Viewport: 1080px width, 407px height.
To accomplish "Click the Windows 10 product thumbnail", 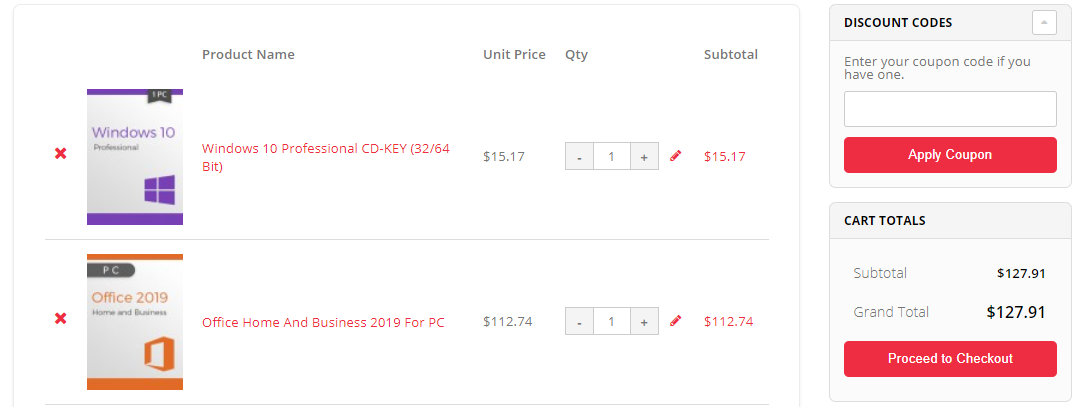I will point(135,157).
